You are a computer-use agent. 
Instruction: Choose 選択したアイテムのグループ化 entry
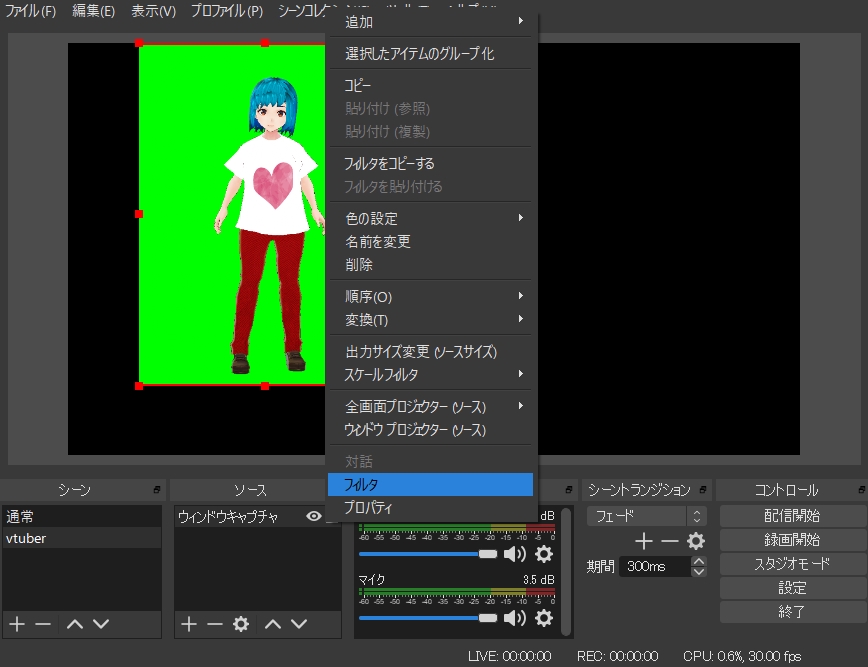point(430,54)
